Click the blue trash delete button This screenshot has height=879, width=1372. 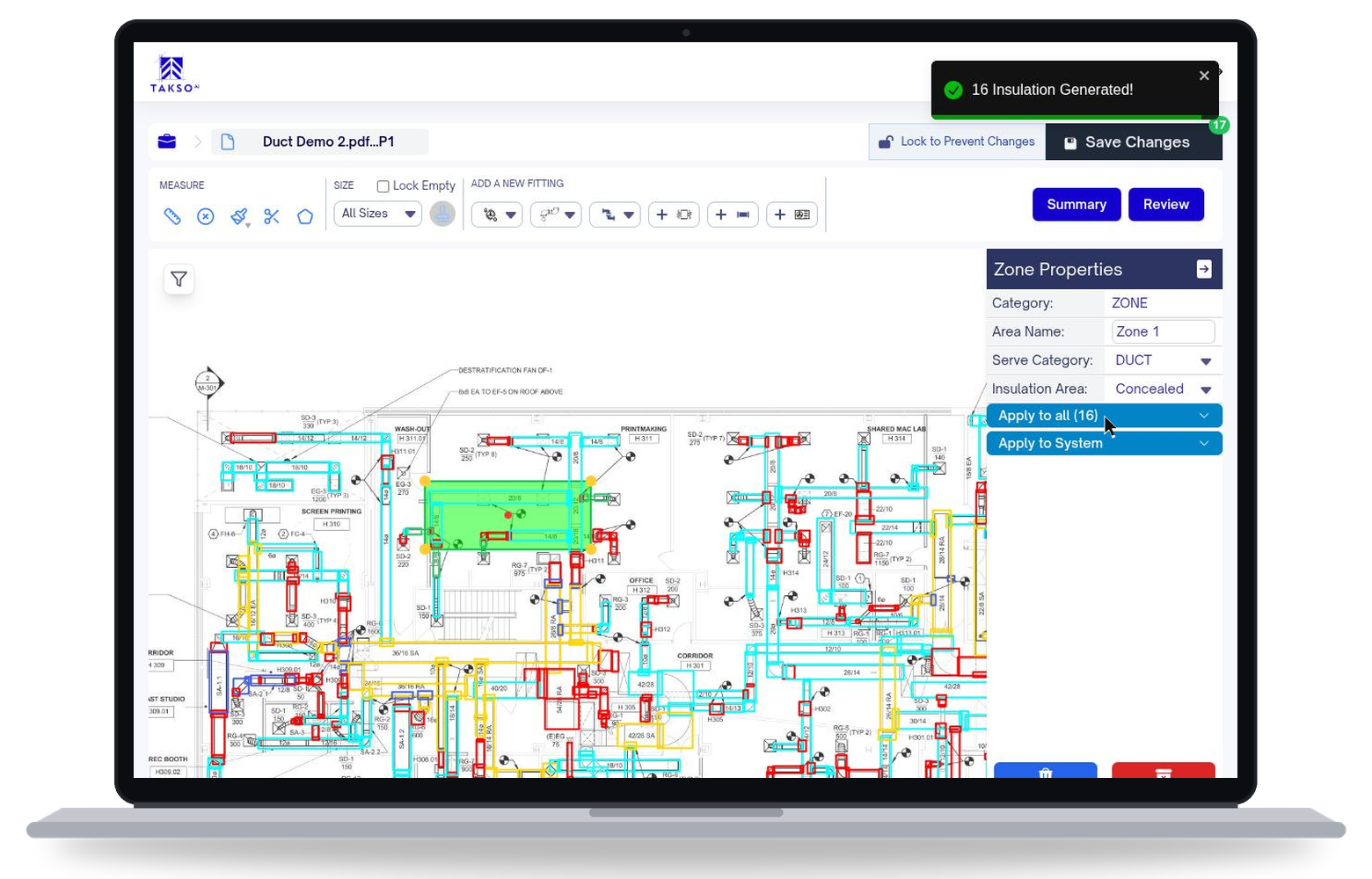click(1046, 771)
